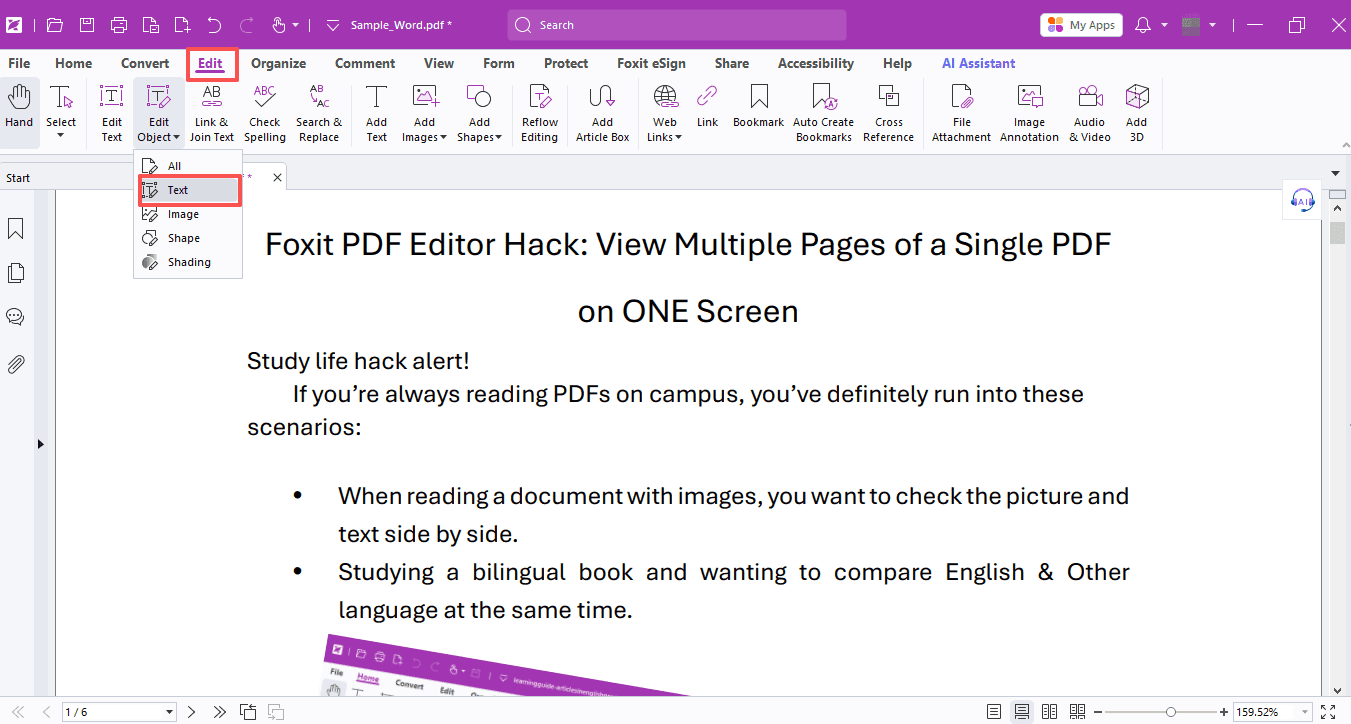
Task: Activate the Edit Text tool
Action: tap(112, 113)
